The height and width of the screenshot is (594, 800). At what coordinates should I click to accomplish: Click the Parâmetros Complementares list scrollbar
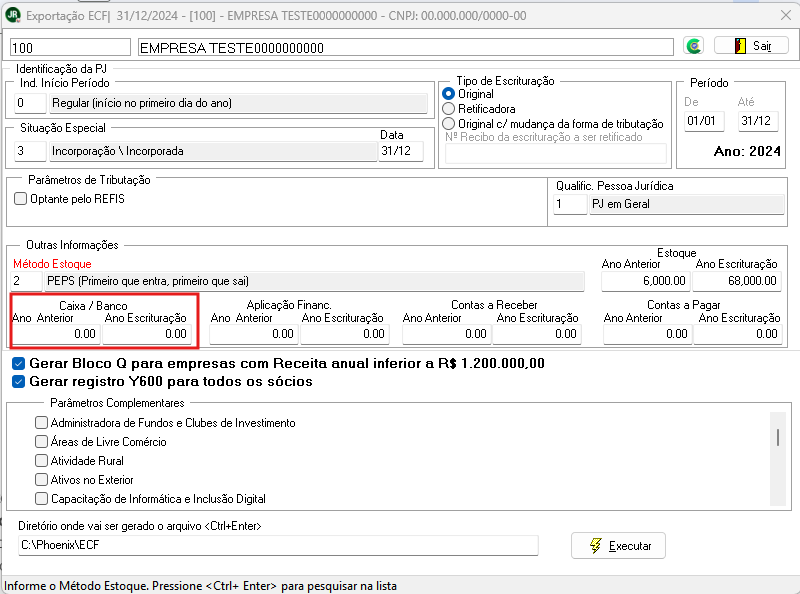(x=778, y=458)
